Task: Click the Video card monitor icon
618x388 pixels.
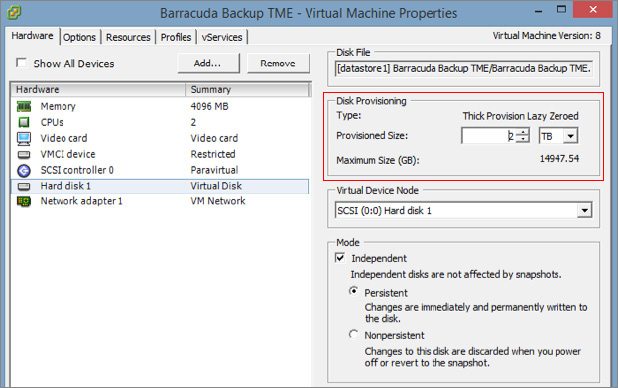Action: pyautogui.click(x=24, y=138)
